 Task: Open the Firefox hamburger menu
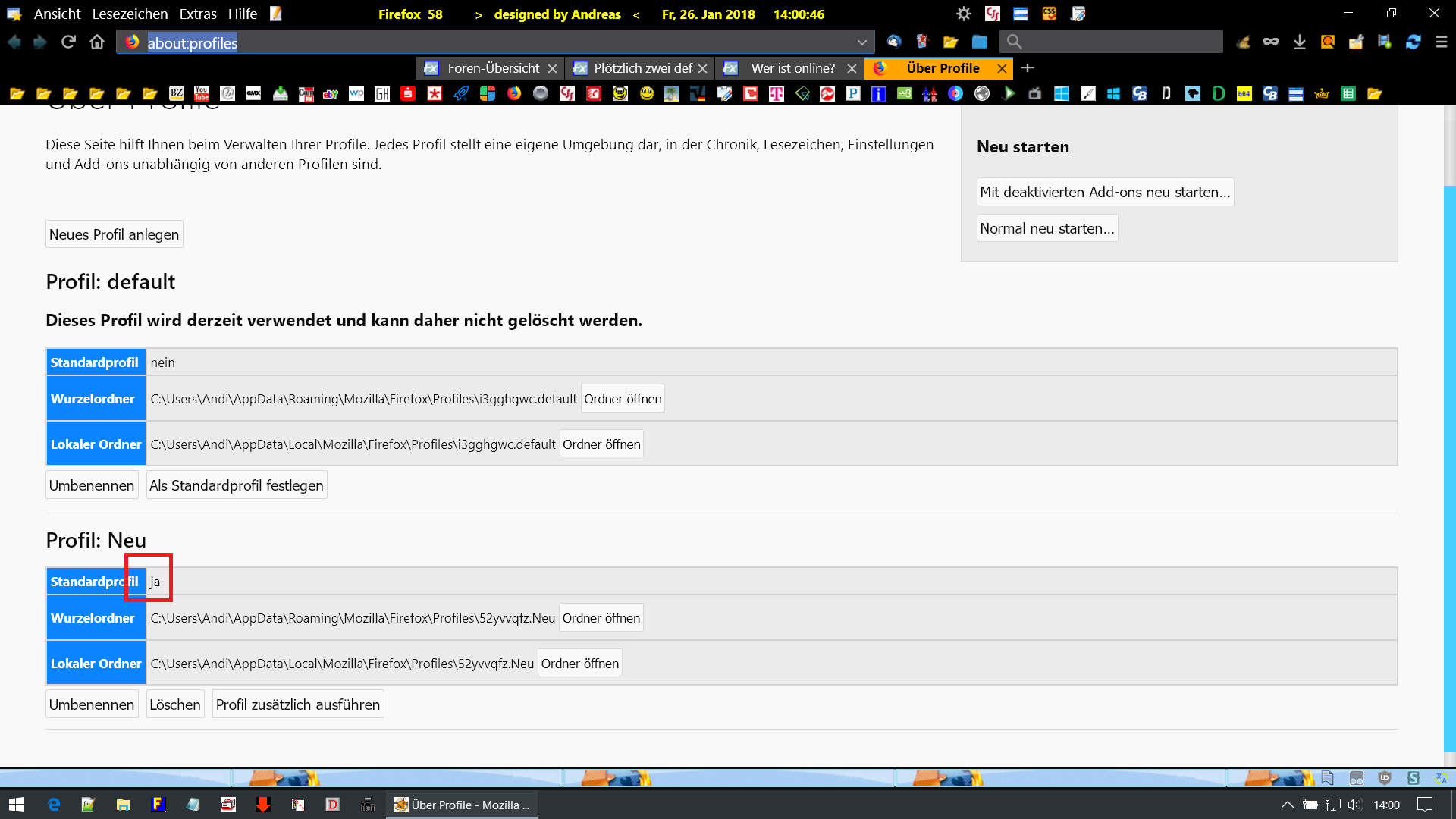point(1441,42)
